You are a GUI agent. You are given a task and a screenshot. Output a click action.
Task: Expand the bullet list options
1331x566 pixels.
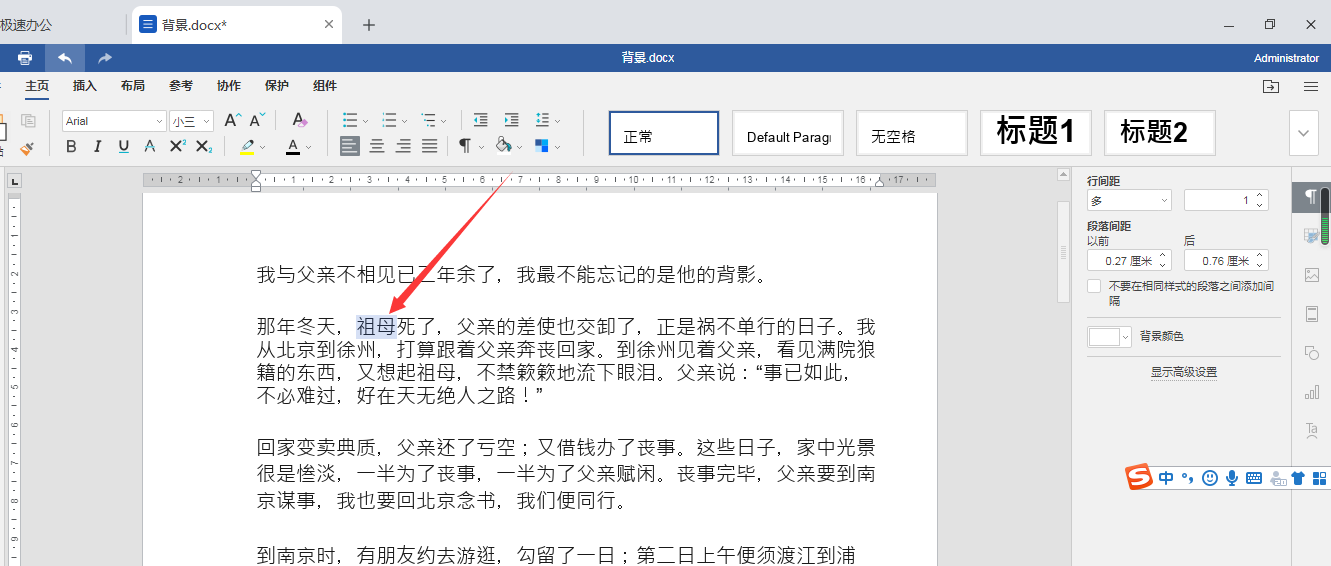365,121
